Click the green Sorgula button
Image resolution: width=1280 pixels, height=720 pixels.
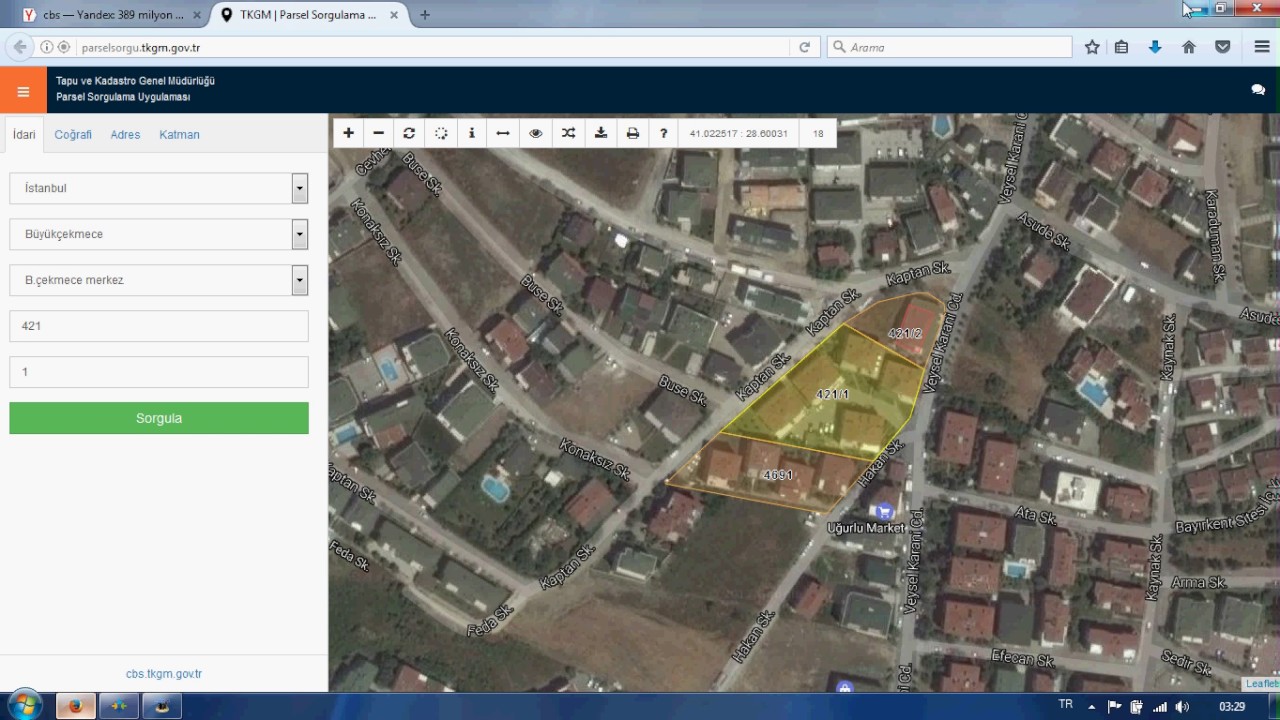tap(159, 418)
